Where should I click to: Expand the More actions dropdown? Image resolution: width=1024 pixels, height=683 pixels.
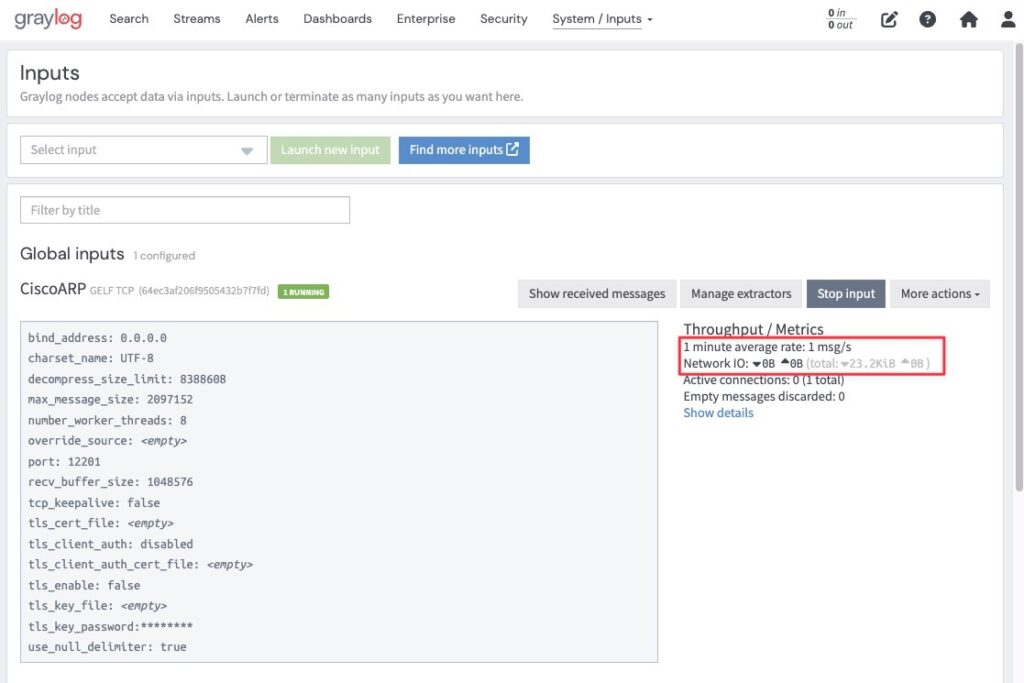[940, 294]
